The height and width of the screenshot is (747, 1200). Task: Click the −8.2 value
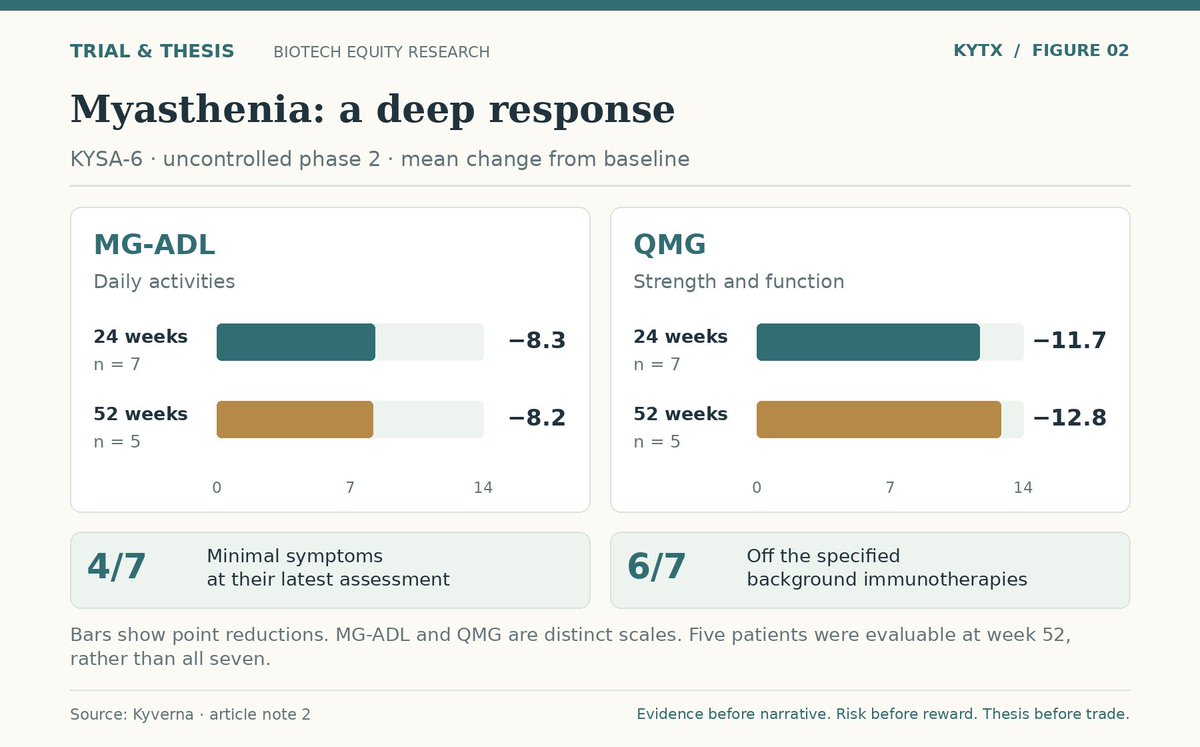(x=537, y=418)
